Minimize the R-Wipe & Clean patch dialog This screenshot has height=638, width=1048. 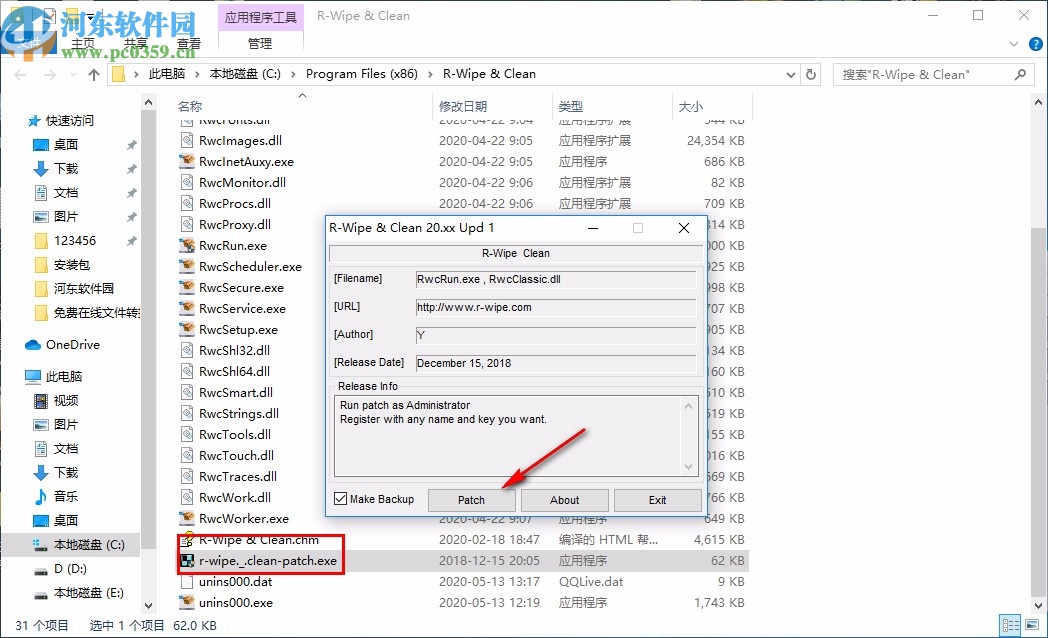pos(593,228)
